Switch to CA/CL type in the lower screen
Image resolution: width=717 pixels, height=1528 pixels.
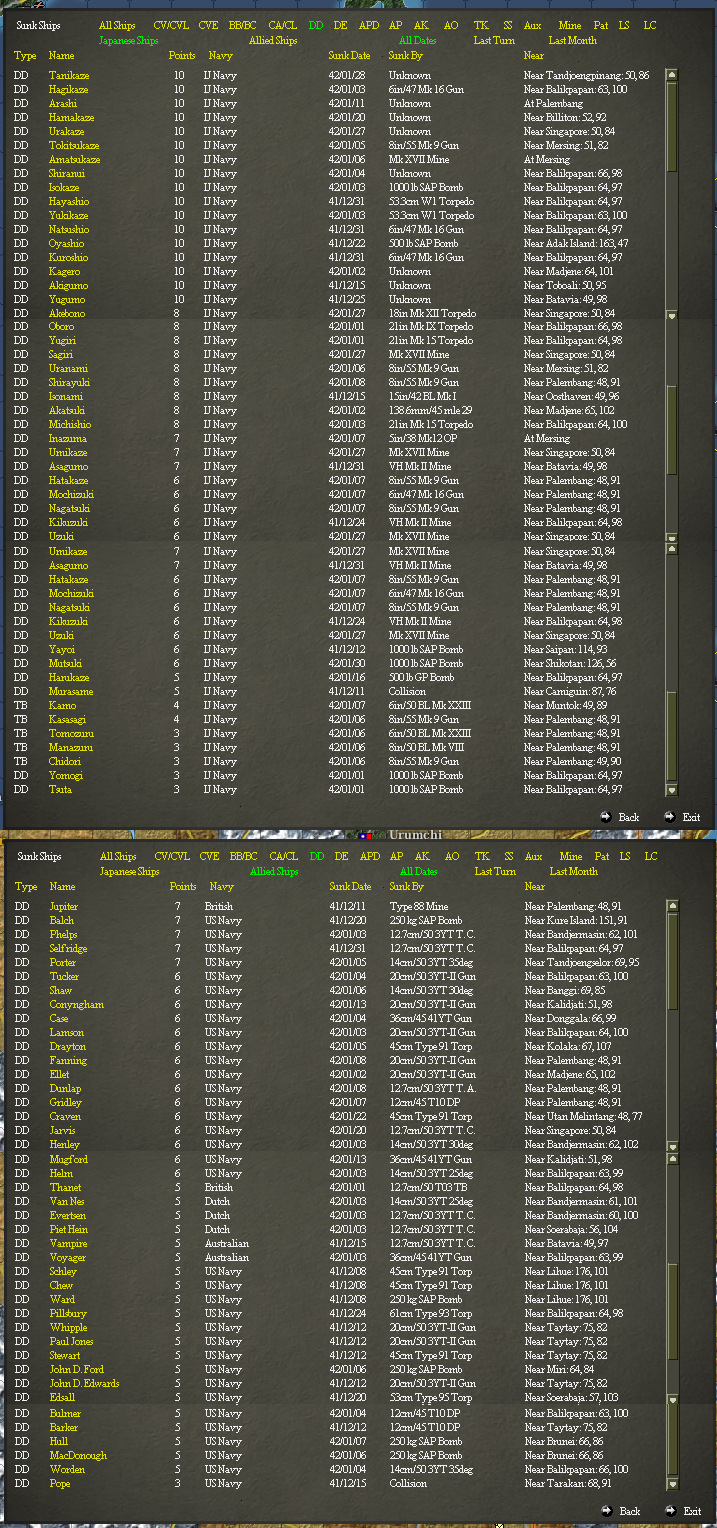click(284, 856)
